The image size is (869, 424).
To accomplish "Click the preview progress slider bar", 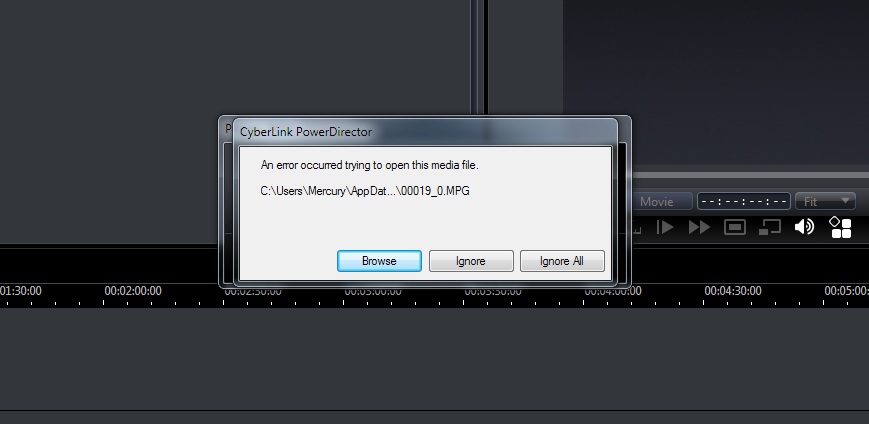I will pyautogui.click(x=750, y=175).
